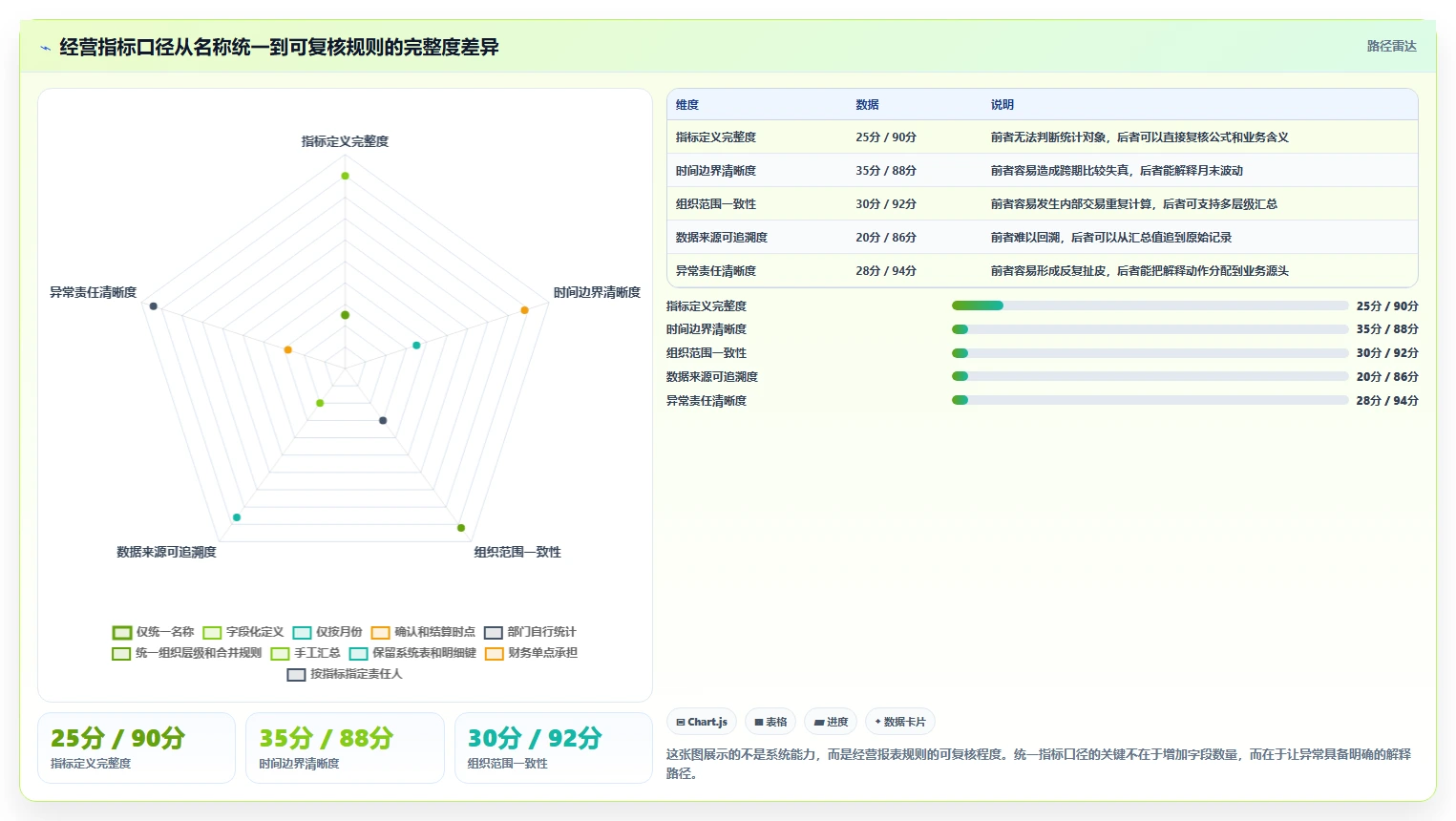This screenshot has height=821, width=1456.
Task: Click the radar axis label 时间边界清晰度
Action: (x=597, y=292)
